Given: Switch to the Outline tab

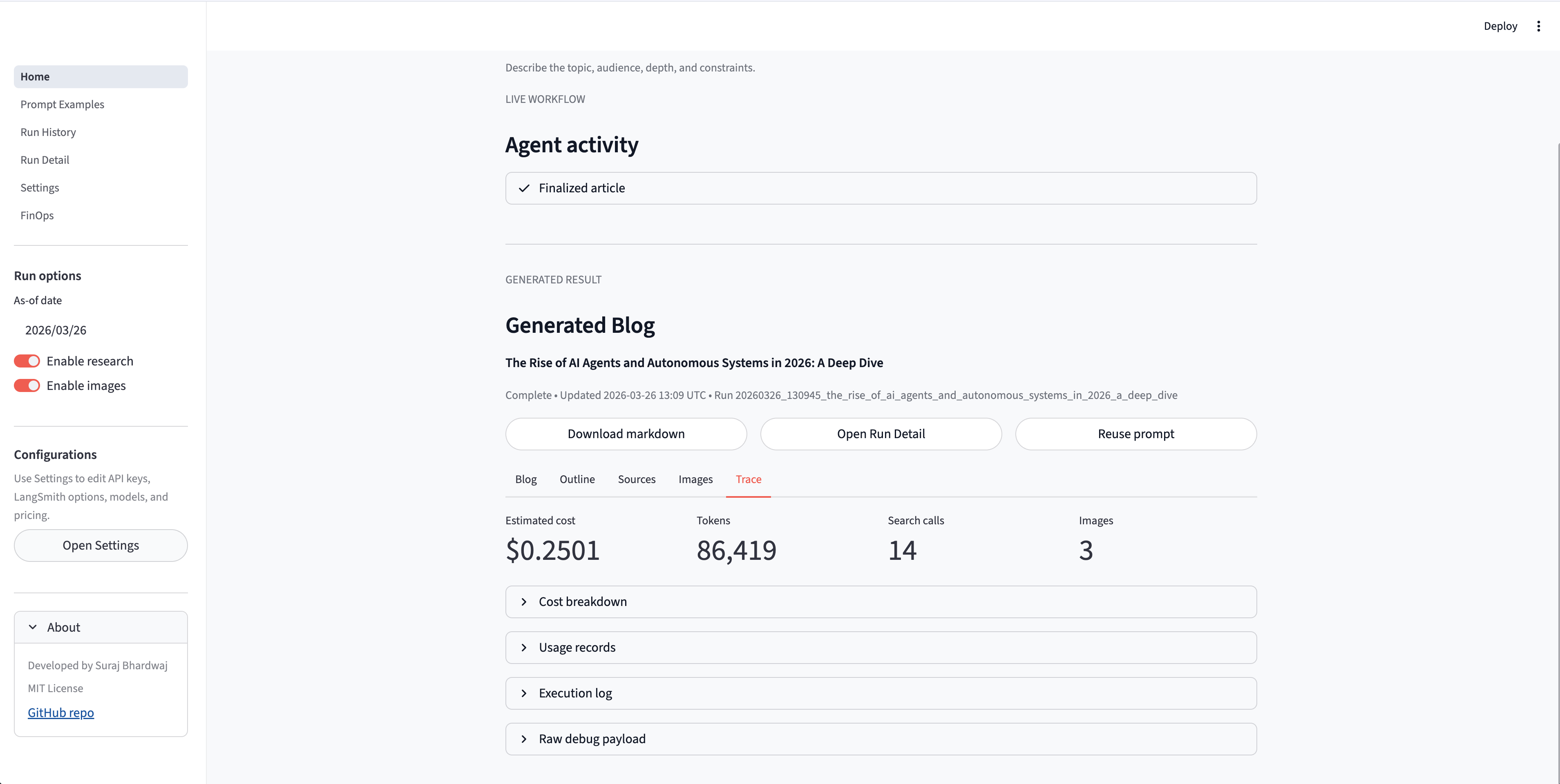Looking at the screenshot, I should tap(577, 479).
